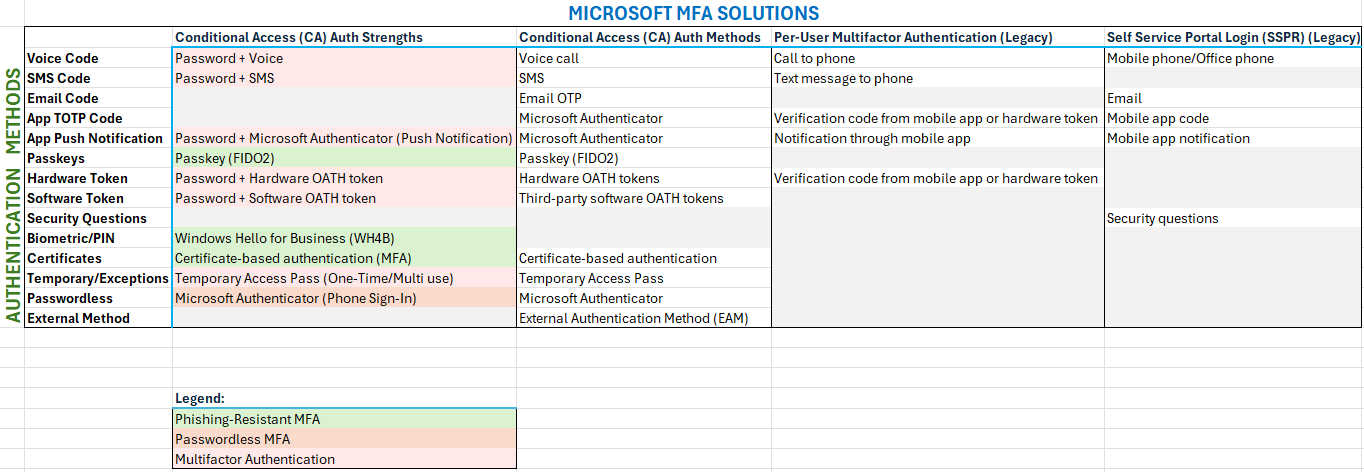Select the 'Biometric/PIN' row label
Viewport: 1364px width, 472px height.
98,238
